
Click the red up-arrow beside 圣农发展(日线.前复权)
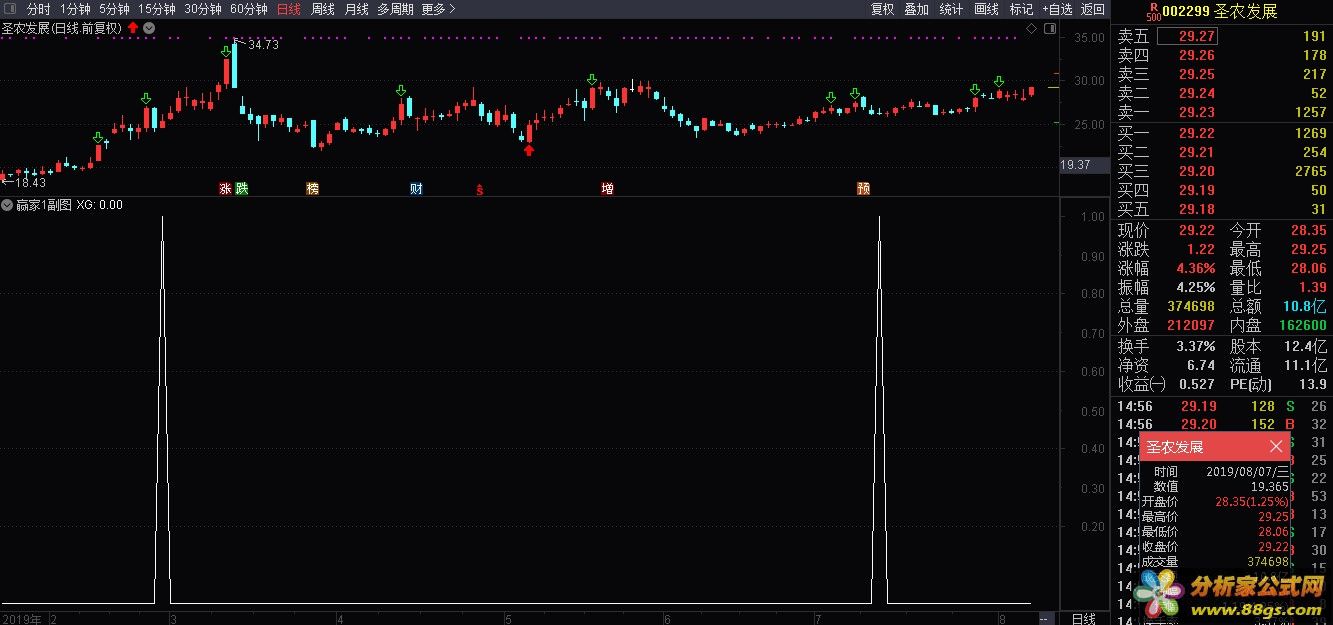pyautogui.click(x=133, y=28)
